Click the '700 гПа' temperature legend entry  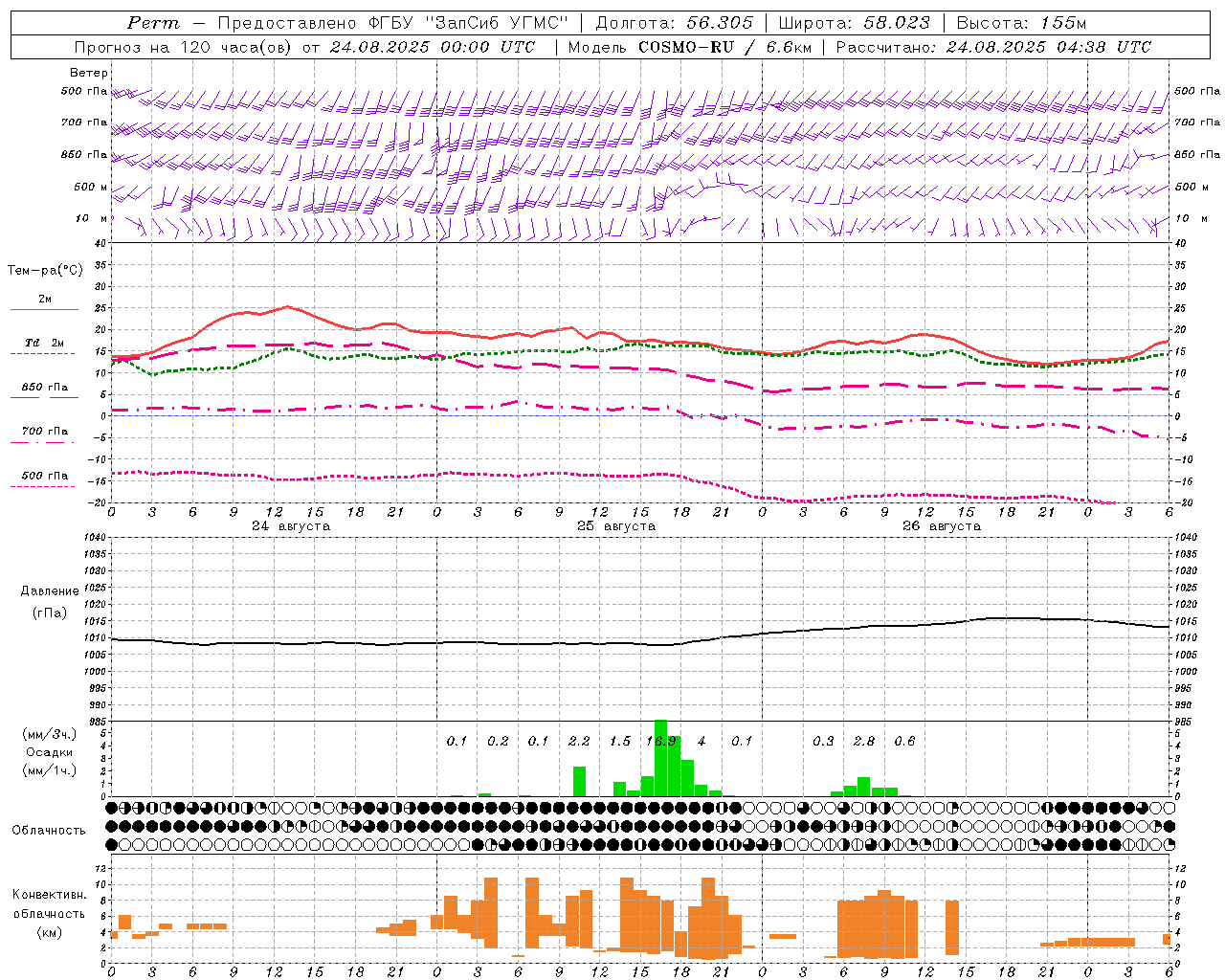coord(45,432)
